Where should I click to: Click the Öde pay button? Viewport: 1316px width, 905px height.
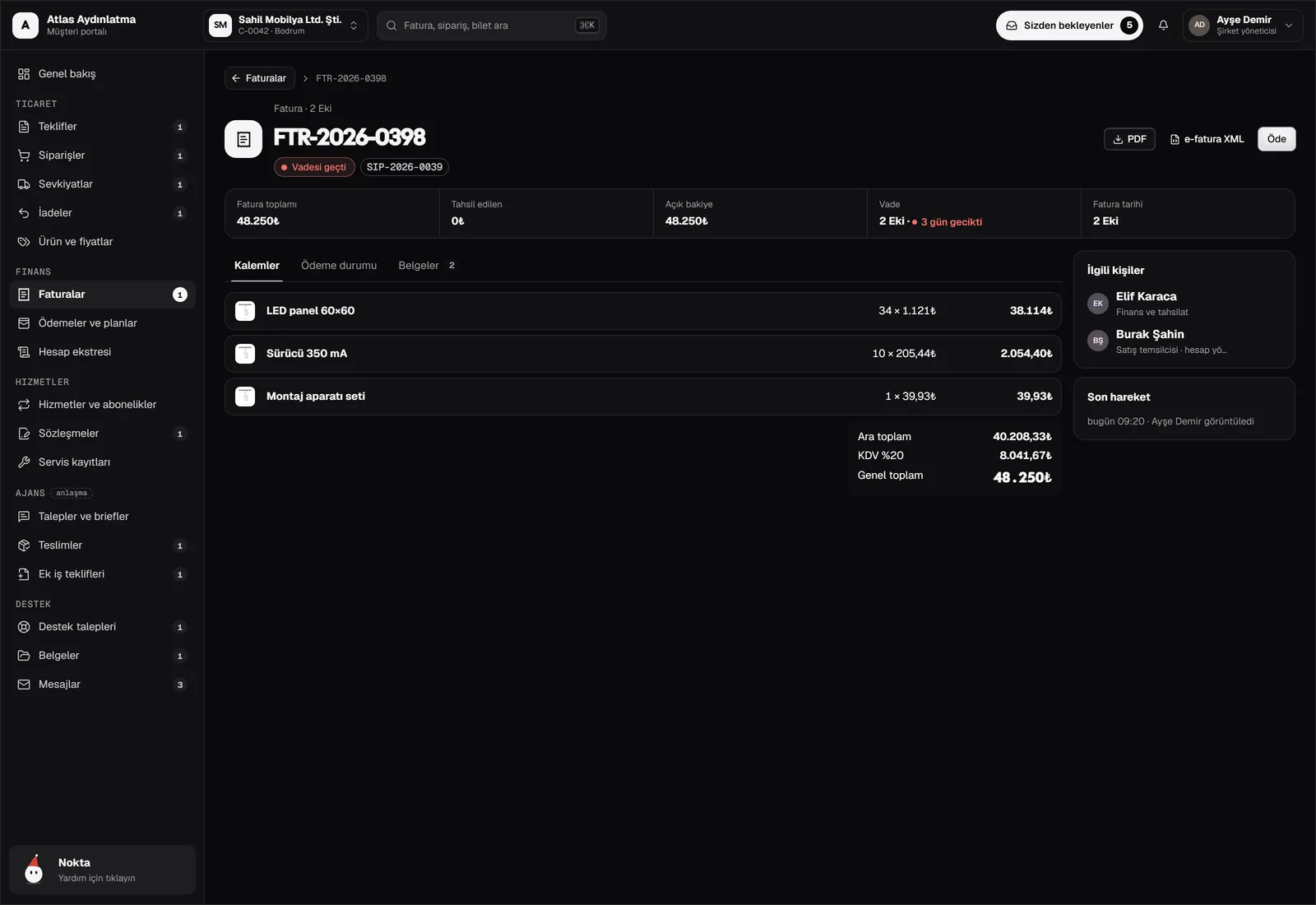tap(1277, 139)
